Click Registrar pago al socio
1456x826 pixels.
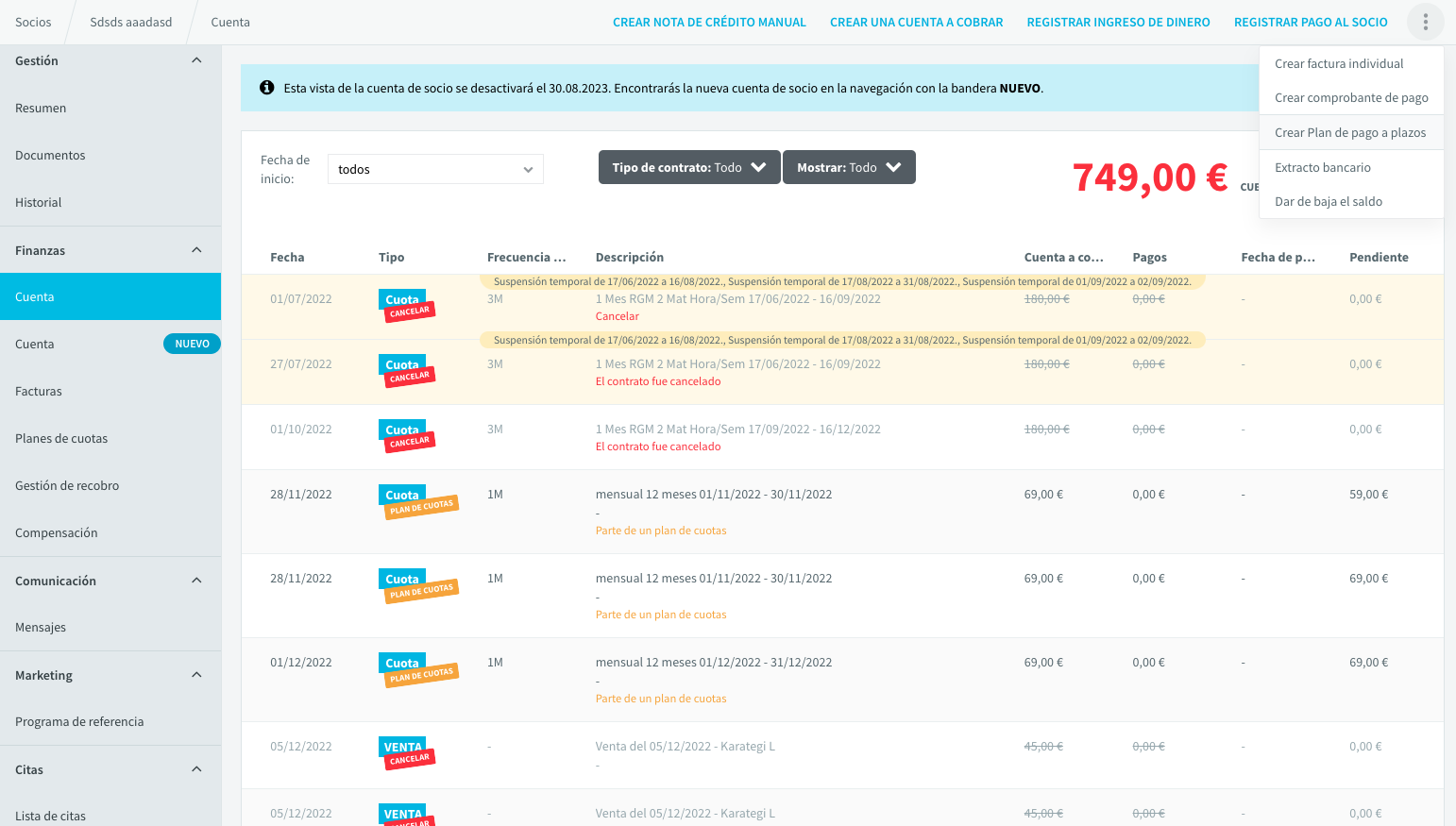(1311, 22)
